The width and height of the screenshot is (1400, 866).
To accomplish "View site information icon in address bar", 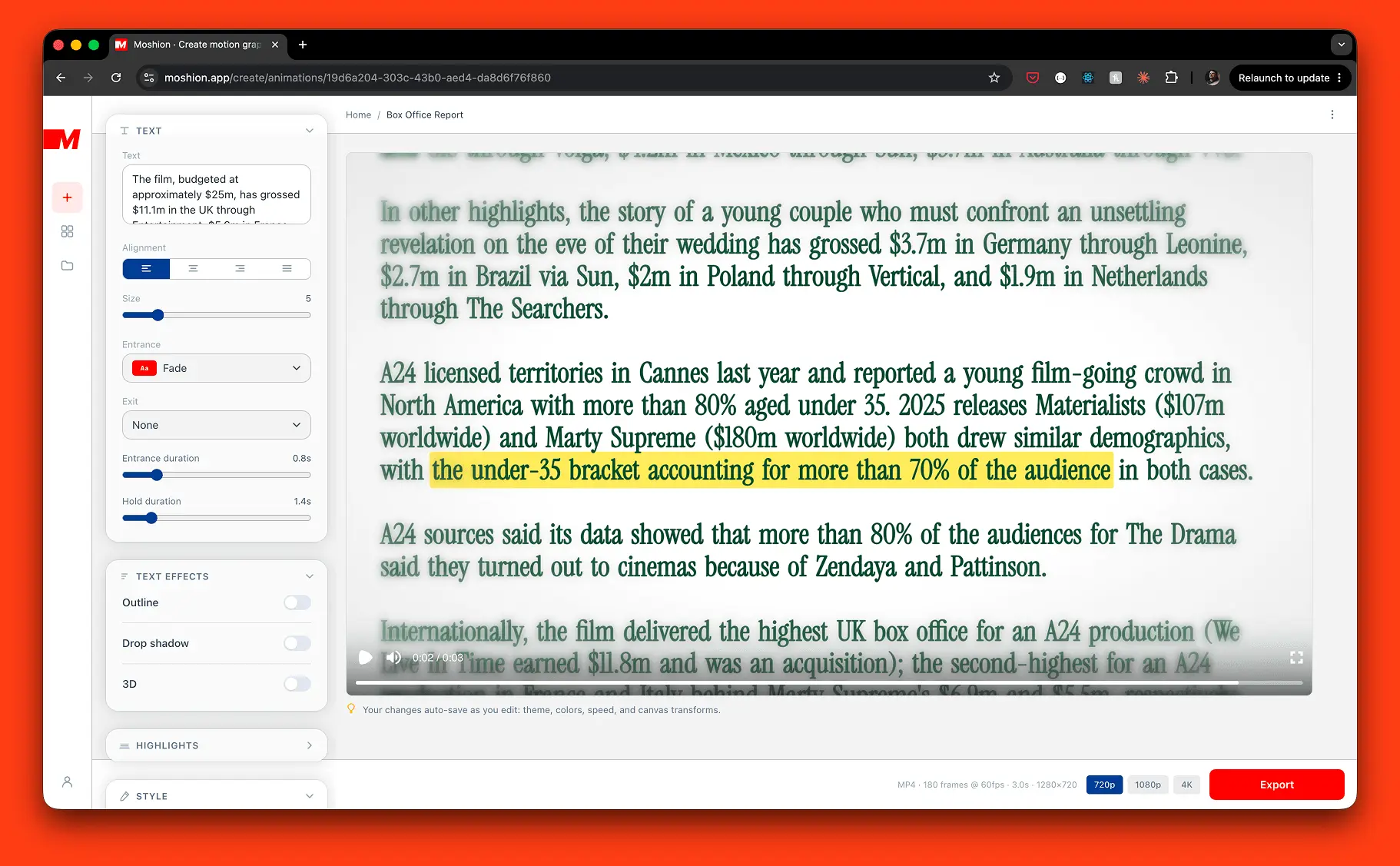I will click(x=149, y=78).
